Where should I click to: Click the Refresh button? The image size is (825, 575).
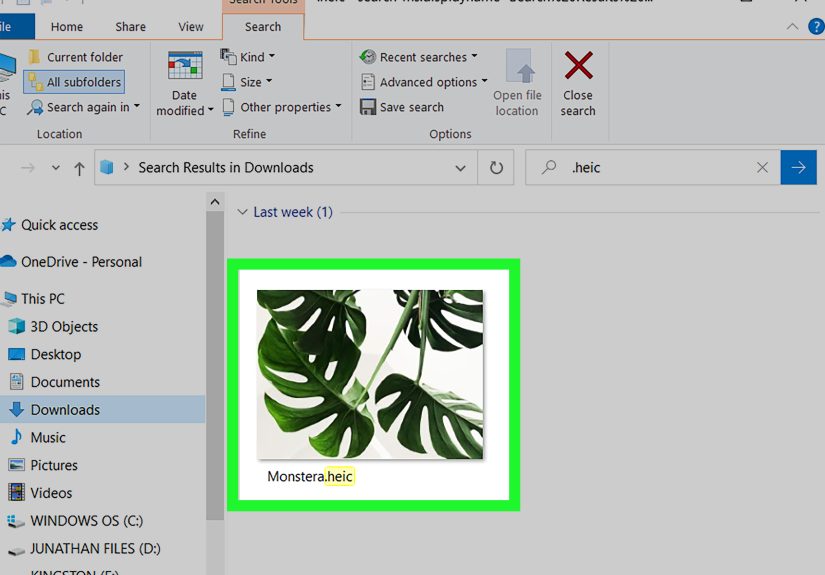(x=496, y=168)
